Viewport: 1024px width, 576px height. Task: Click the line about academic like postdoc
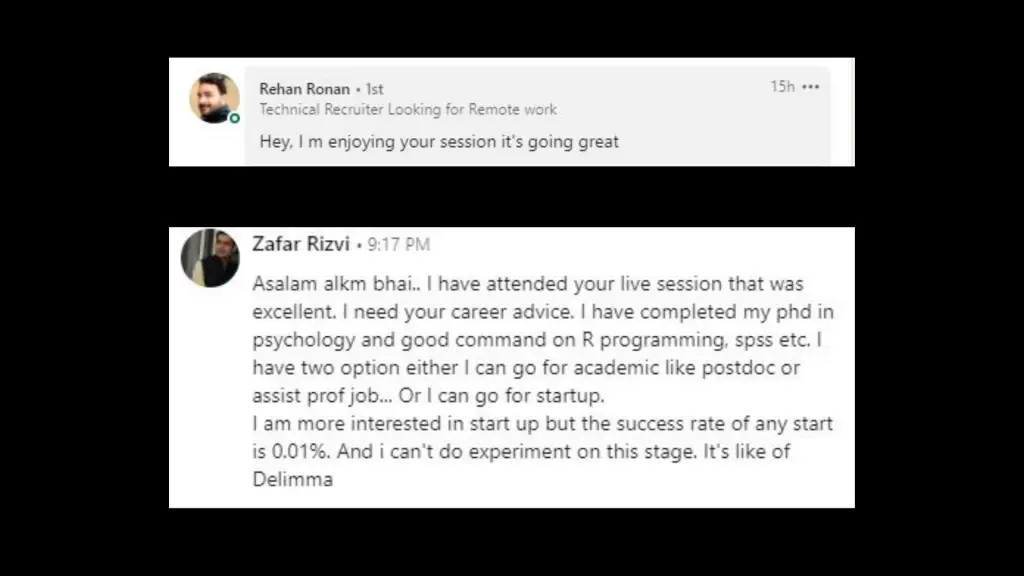coord(526,368)
